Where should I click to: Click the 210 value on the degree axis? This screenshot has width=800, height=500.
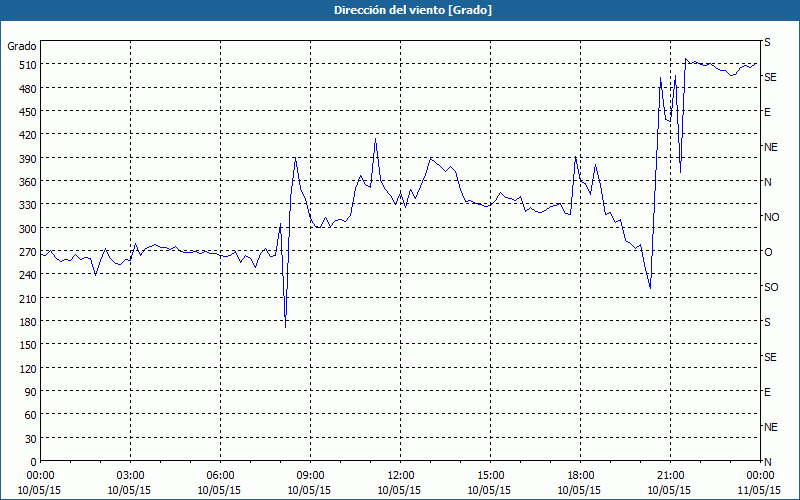click(x=28, y=298)
